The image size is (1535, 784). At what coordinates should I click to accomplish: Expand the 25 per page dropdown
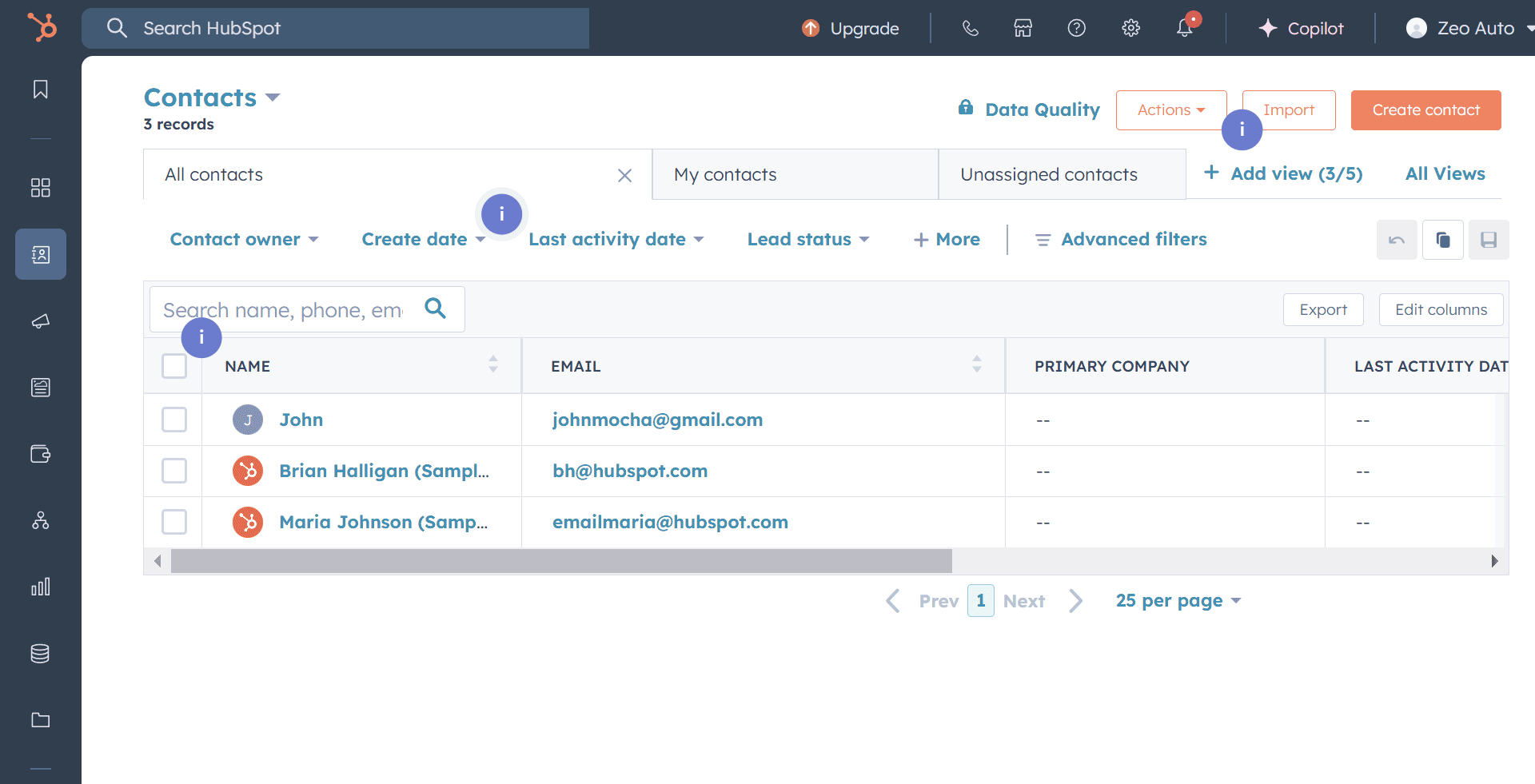pos(1177,600)
